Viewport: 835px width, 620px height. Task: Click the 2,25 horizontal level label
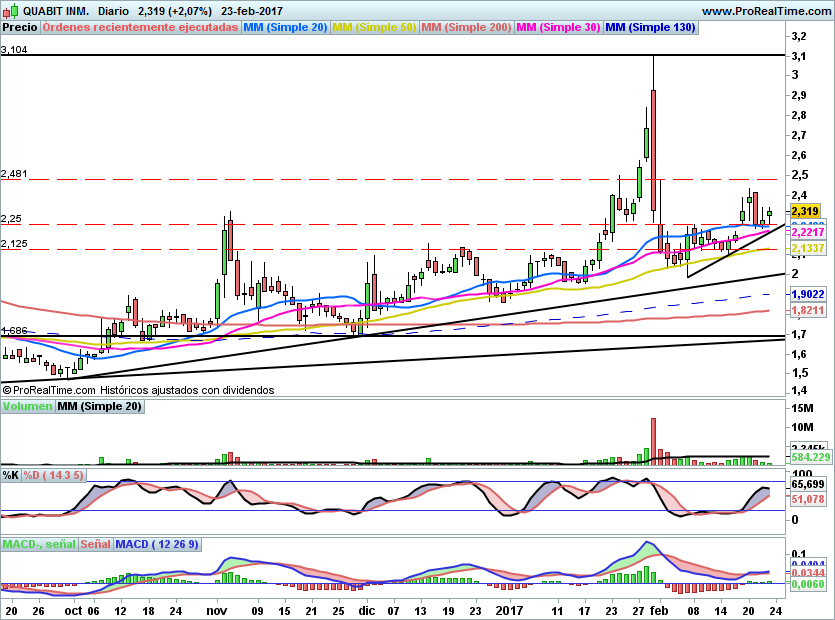pyautogui.click(x=11, y=218)
